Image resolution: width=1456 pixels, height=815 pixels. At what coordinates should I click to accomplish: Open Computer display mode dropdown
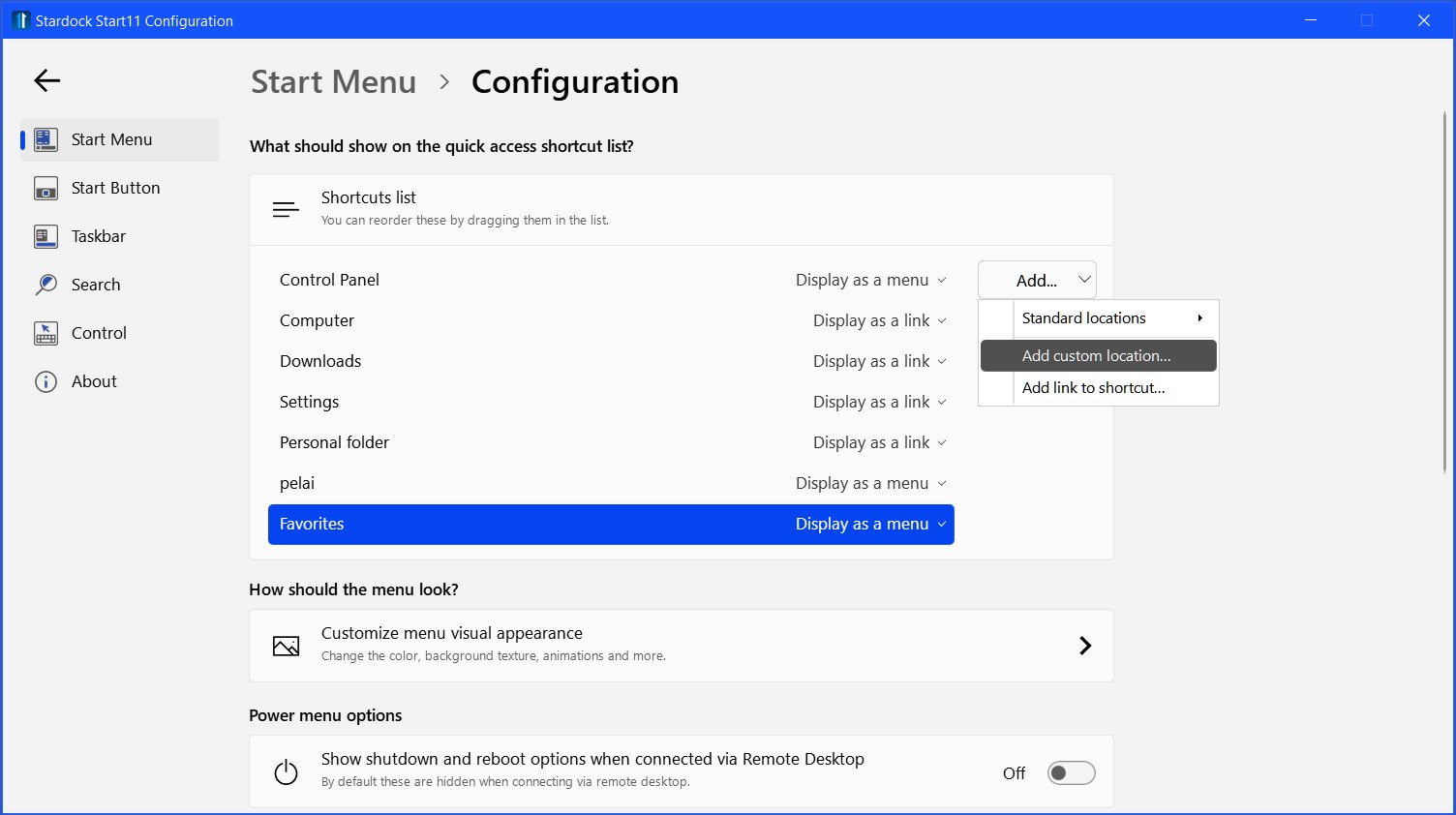[x=879, y=320]
